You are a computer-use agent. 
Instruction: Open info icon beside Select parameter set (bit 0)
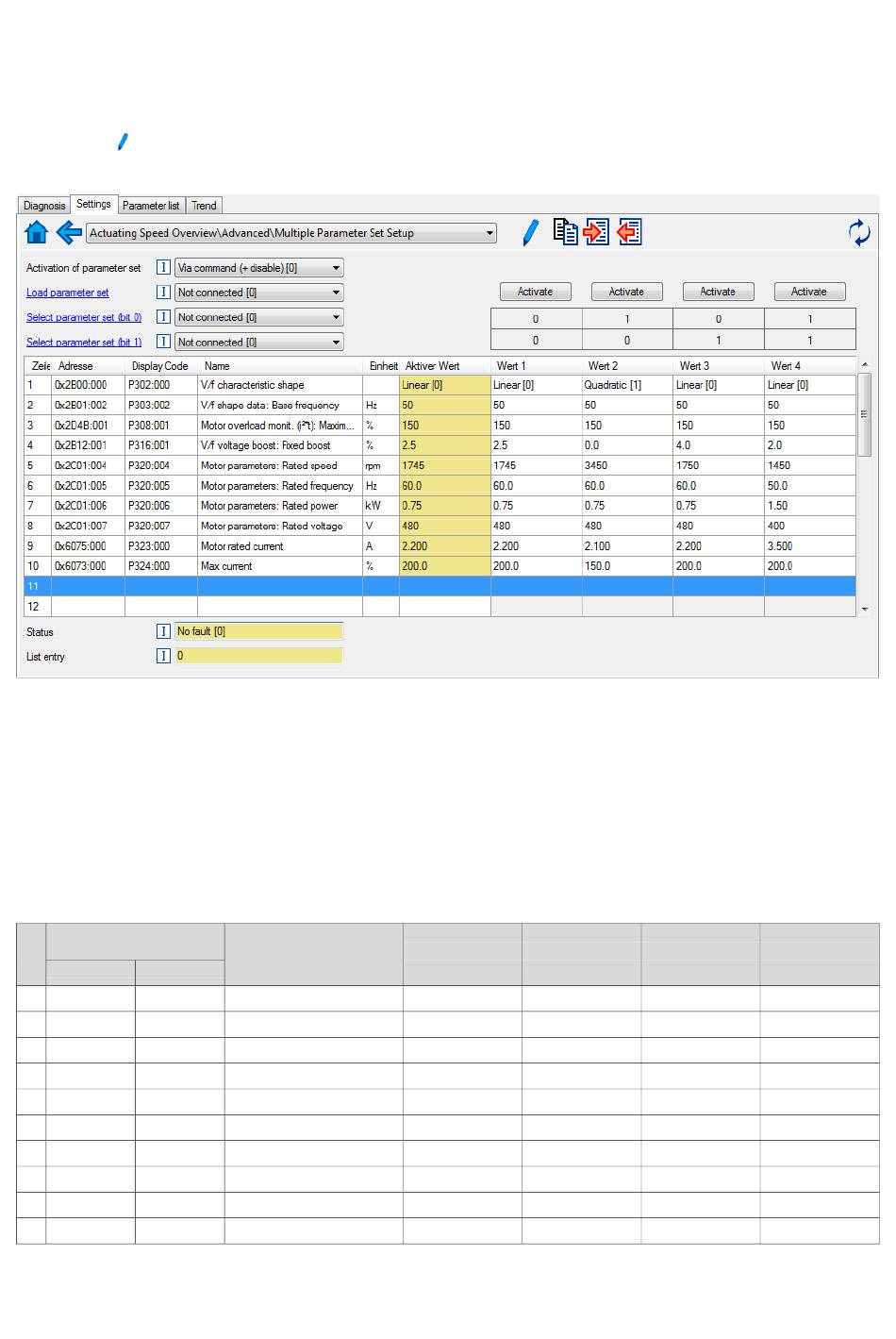[163, 317]
